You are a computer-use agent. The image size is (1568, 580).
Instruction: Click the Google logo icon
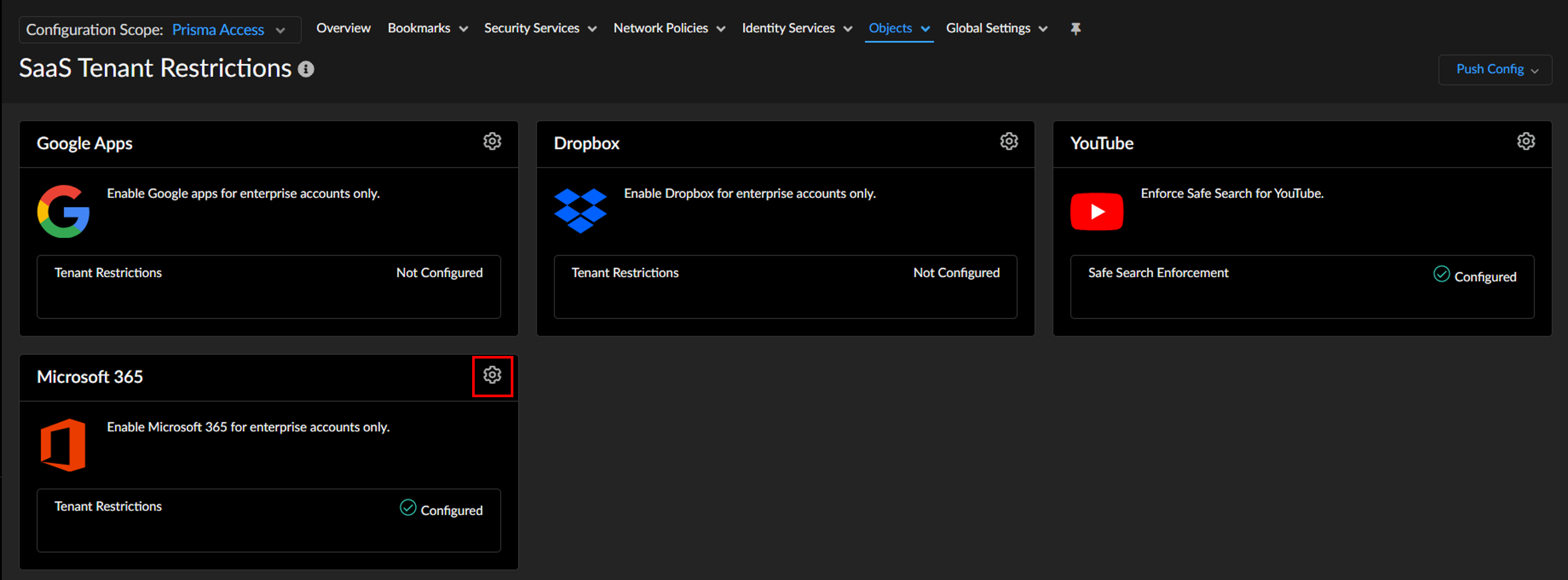click(63, 211)
